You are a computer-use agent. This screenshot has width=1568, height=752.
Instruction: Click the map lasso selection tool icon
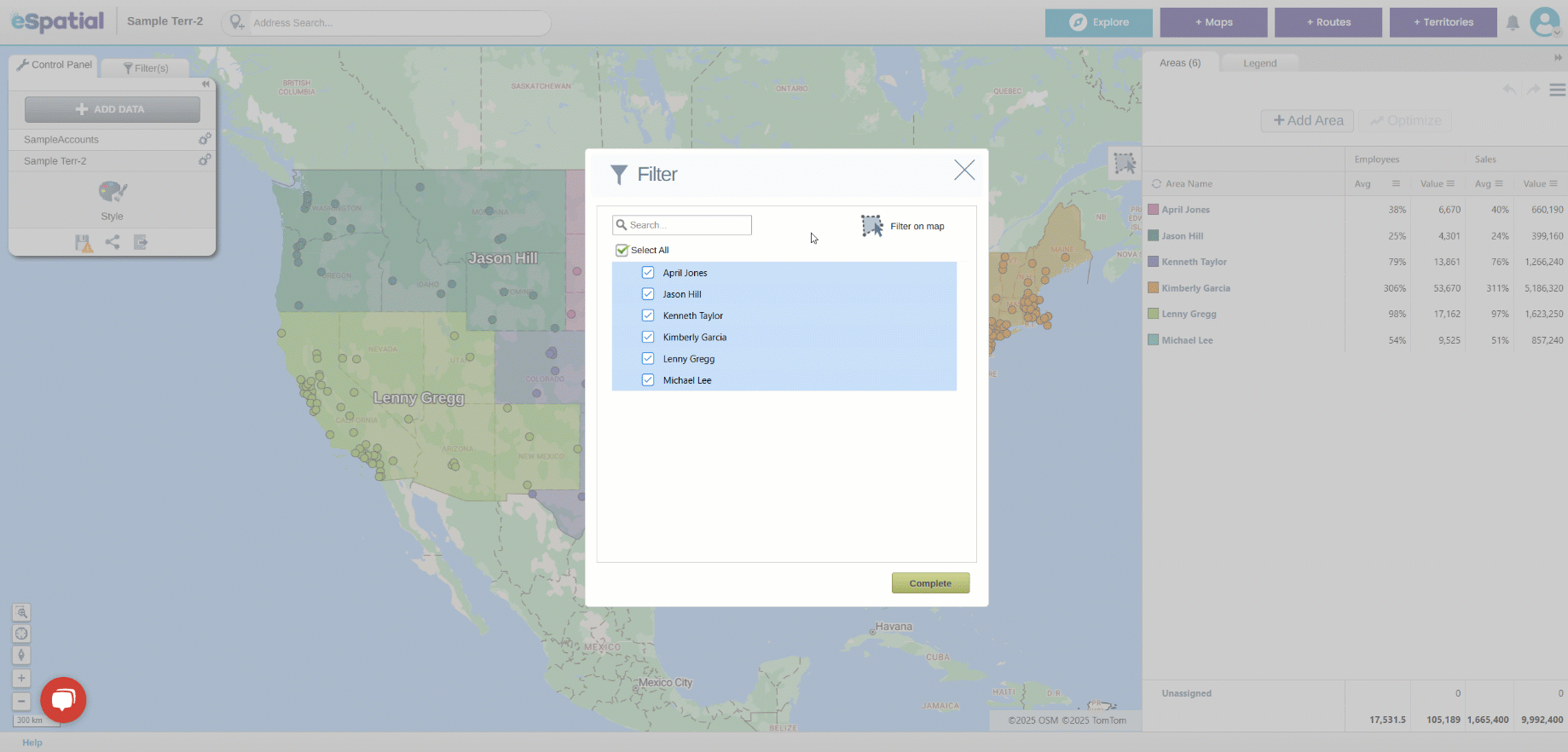1125,163
